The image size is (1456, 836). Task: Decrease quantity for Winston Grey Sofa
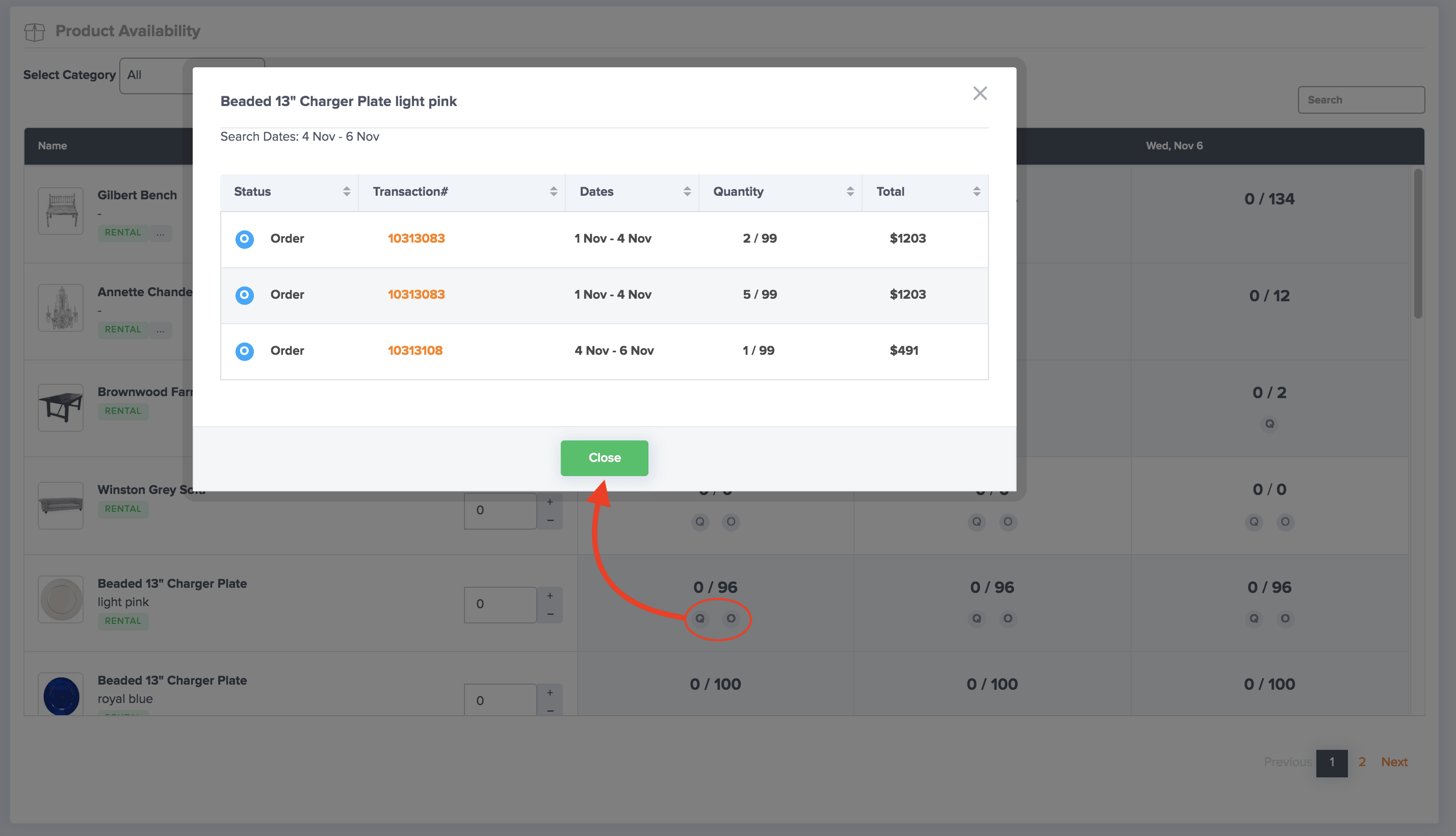point(550,520)
